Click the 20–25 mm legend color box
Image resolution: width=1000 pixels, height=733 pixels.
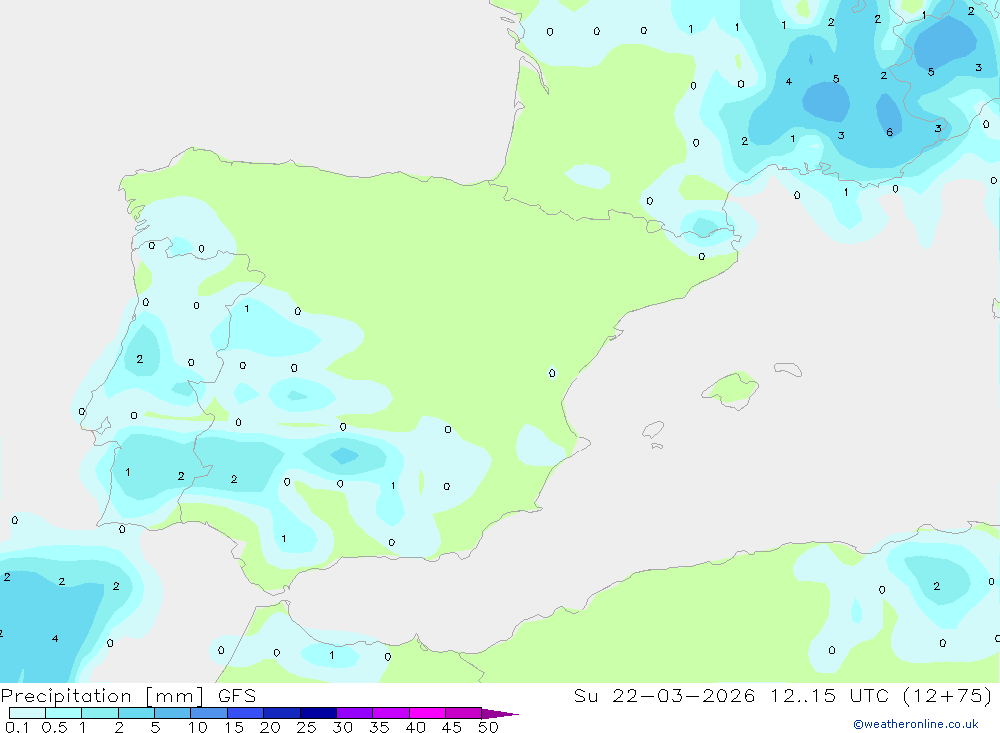(282, 713)
